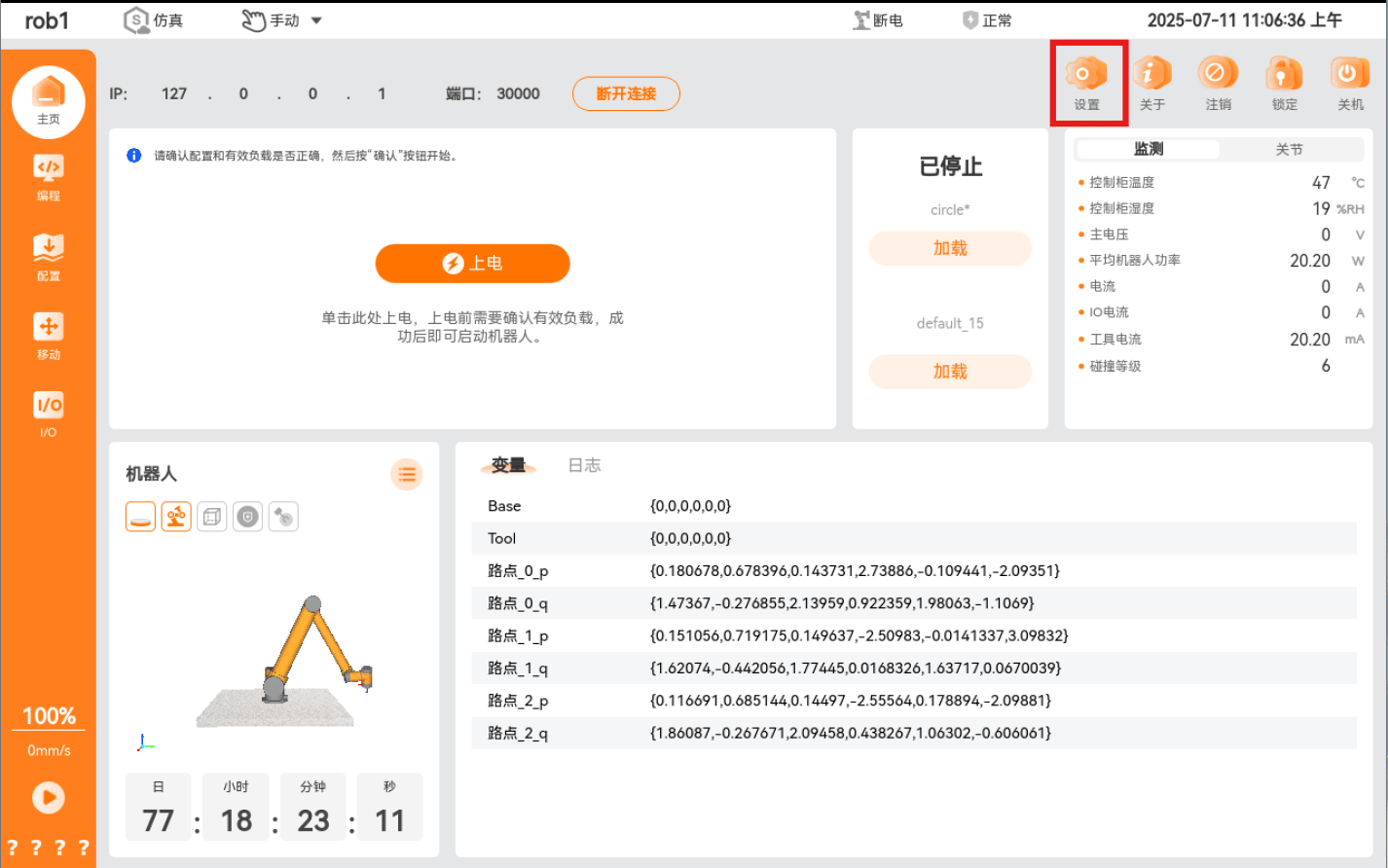Select the play button in left sidebar
Image resolution: width=1388 pixels, height=868 pixels.
point(49,798)
